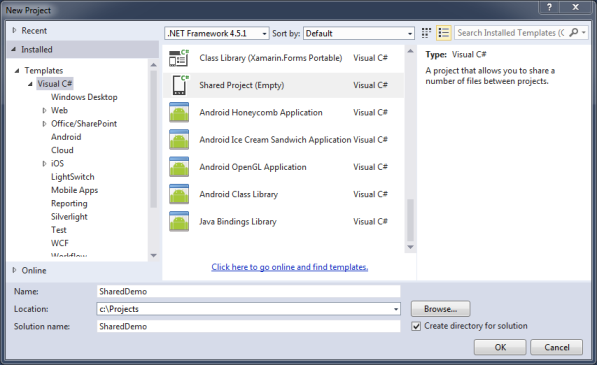Close the New Project dialog
Viewport: 597px width, 365px height.
tap(576, 7)
